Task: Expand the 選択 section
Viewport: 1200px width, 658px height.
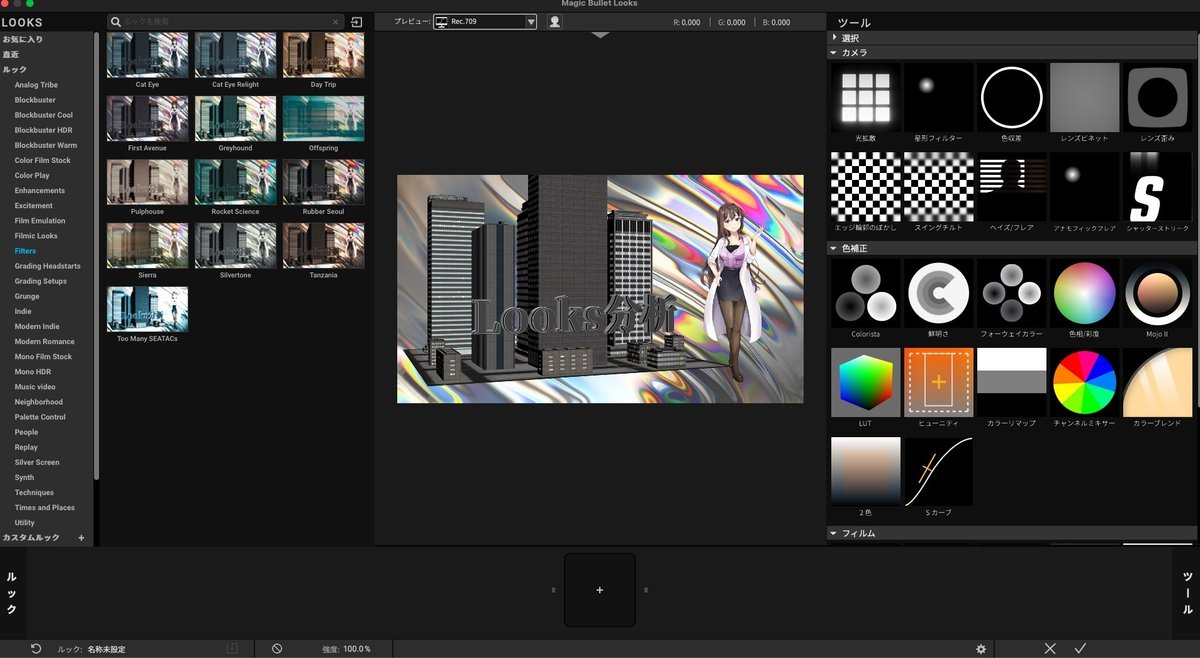Action: 834,38
